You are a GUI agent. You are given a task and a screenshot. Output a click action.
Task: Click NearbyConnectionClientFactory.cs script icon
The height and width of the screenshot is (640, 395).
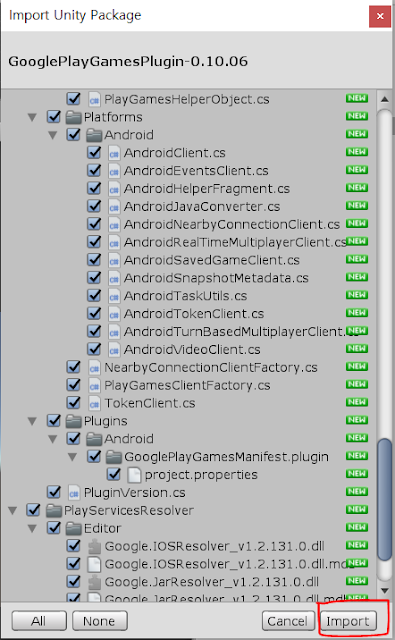[94, 367]
